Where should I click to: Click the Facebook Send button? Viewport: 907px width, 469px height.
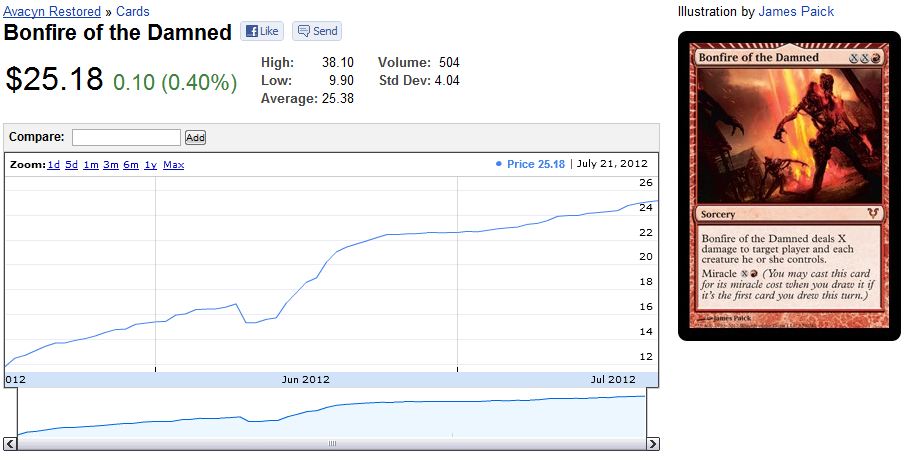(317, 31)
